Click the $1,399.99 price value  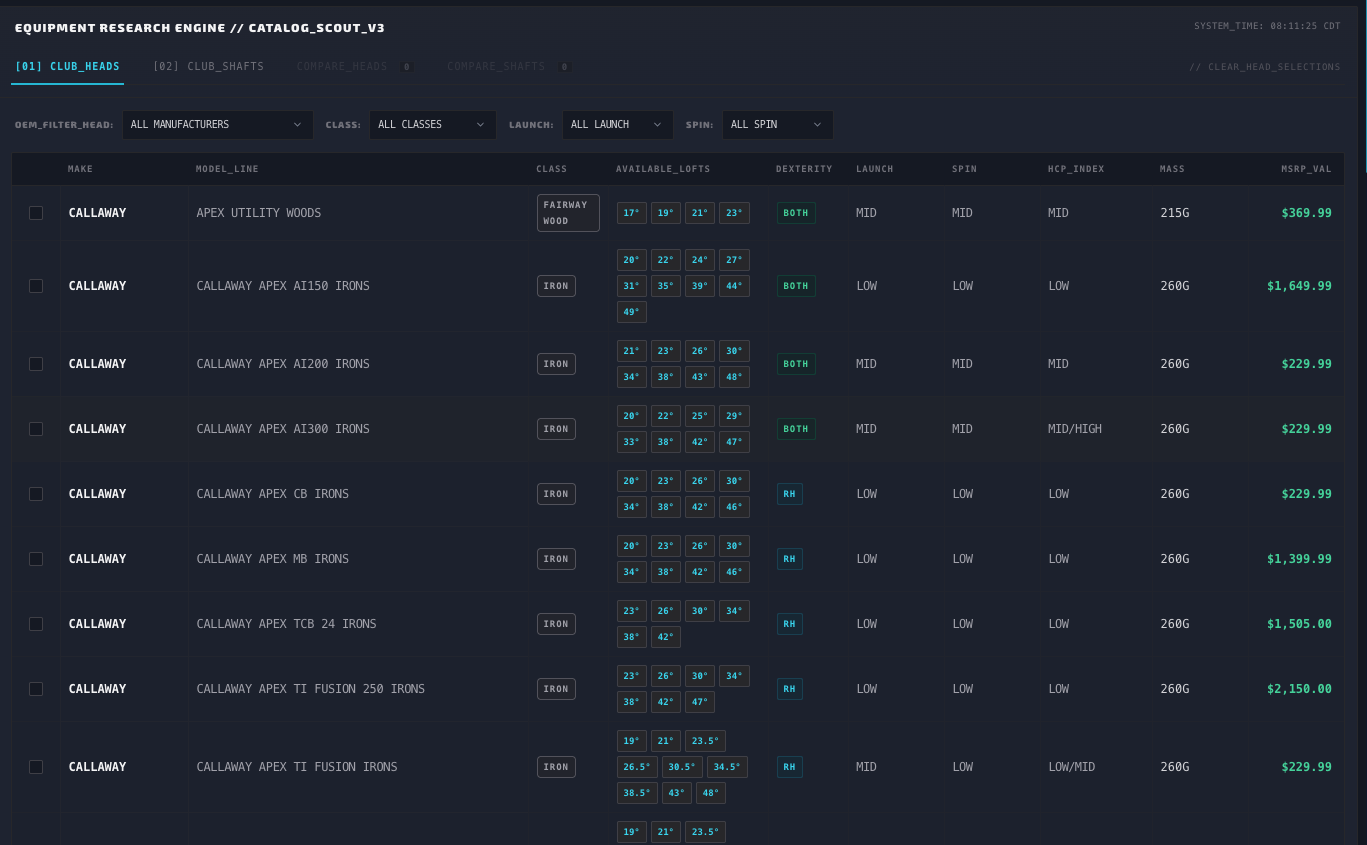[x=1299, y=559]
